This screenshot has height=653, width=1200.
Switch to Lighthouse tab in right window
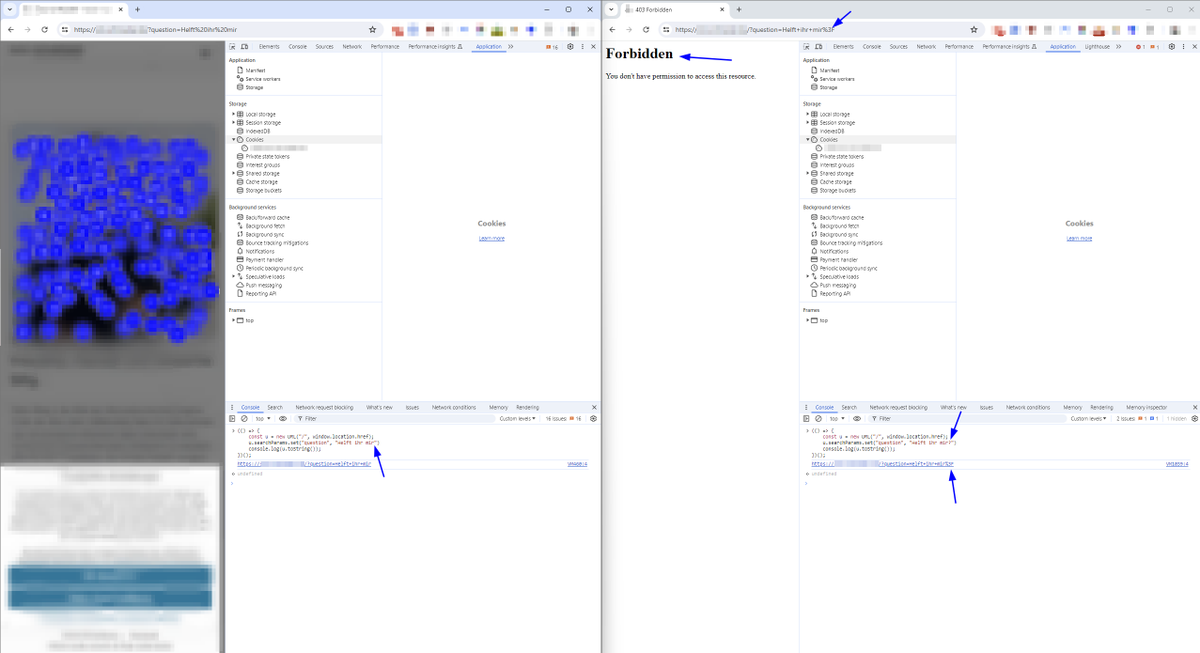click(x=1097, y=47)
